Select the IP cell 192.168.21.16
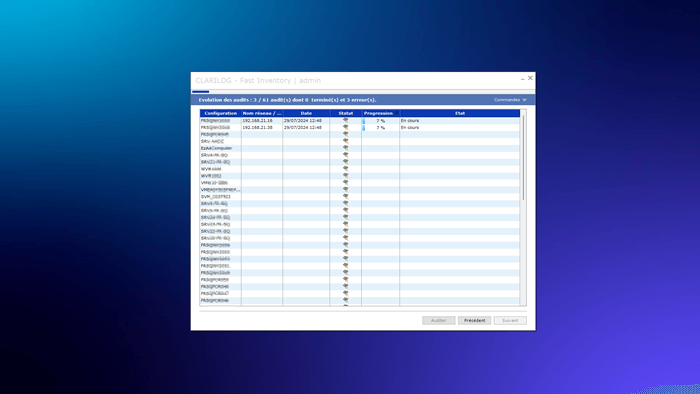This screenshot has height=394, width=700. pos(262,120)
